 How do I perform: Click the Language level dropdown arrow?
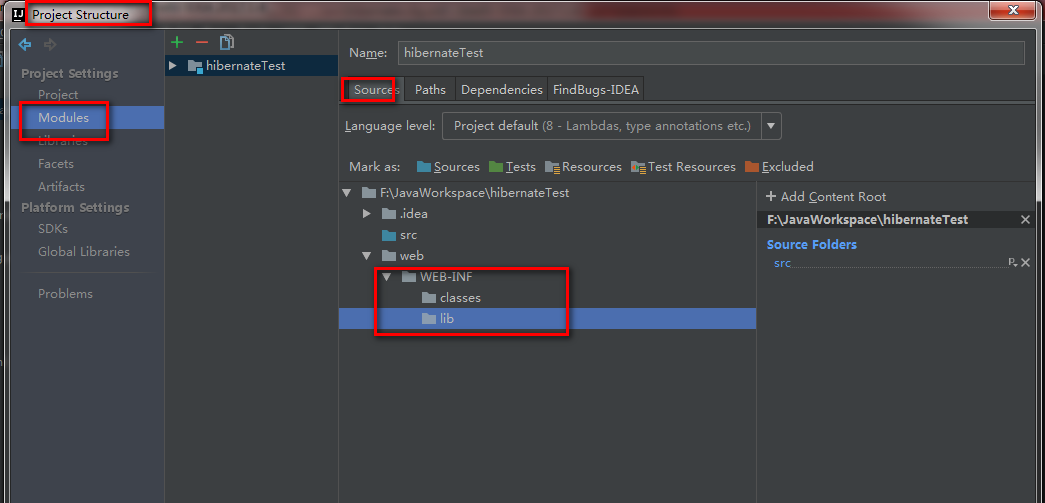tap(771, 126)
